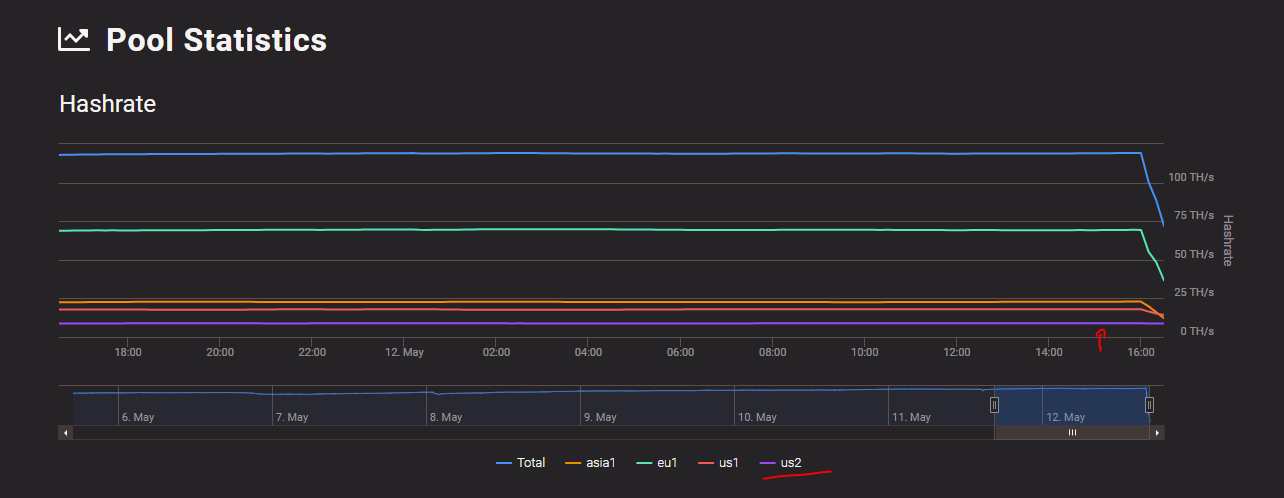Viewport: 1284px width, 498px height.
Task: Click the 11. May navigator label
Action: click(911, 417)
